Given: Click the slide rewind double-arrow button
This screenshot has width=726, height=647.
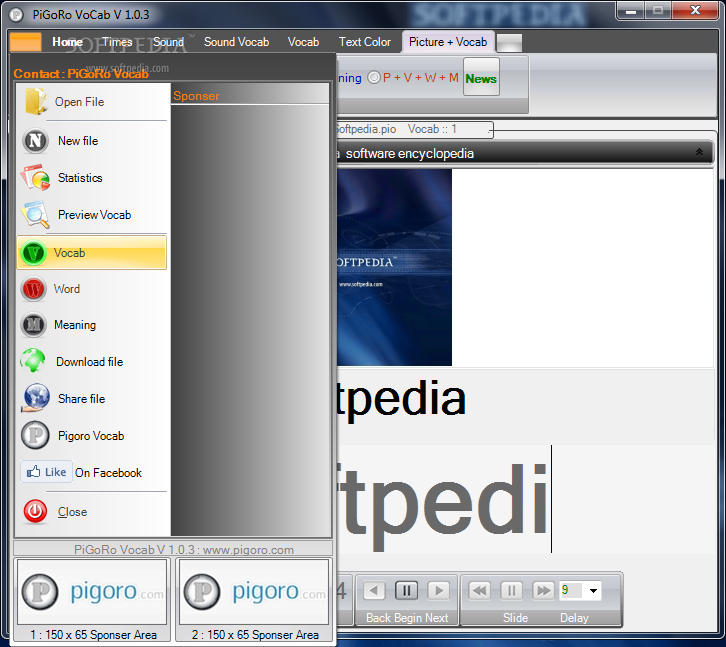Looking at the screenshot, I should (479, 590).
